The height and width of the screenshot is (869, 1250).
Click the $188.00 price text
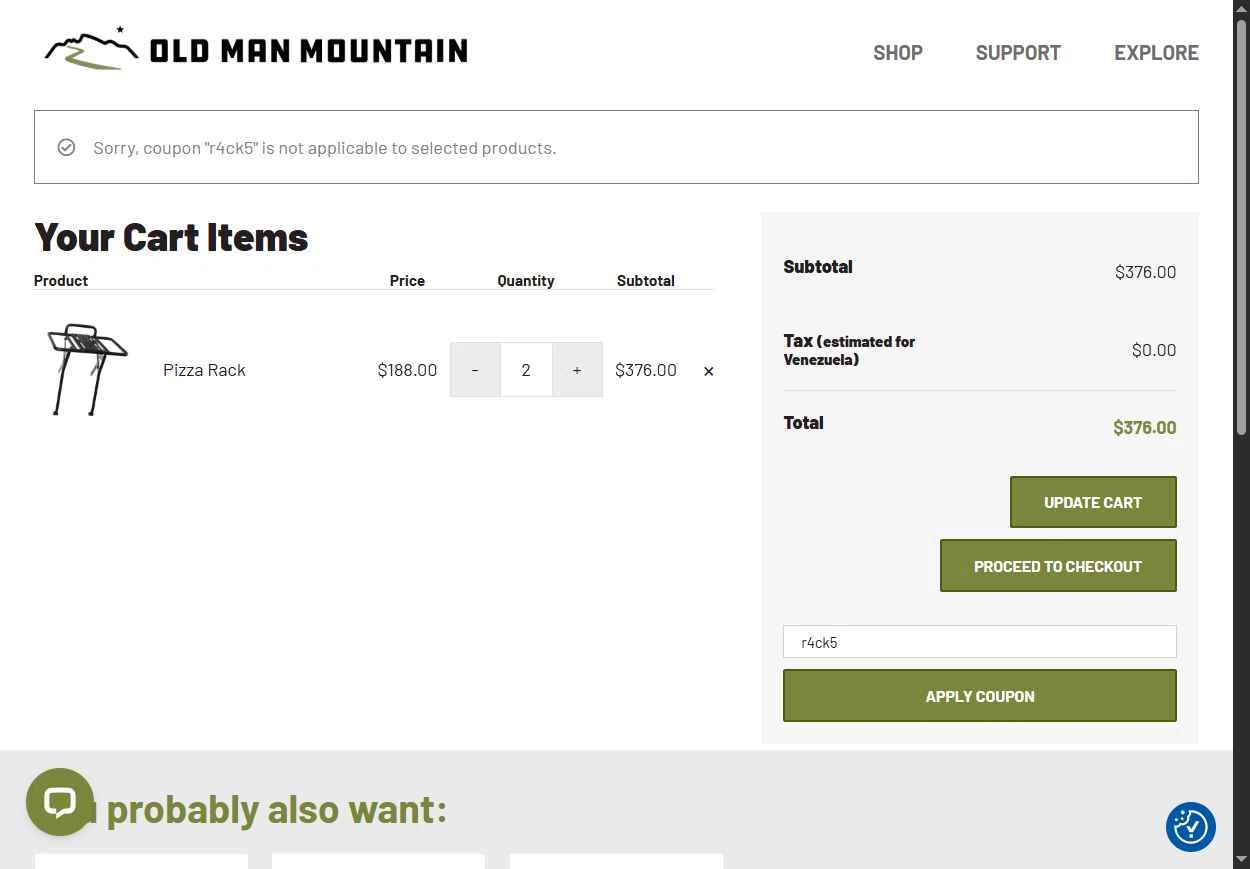tap(407, 370)
